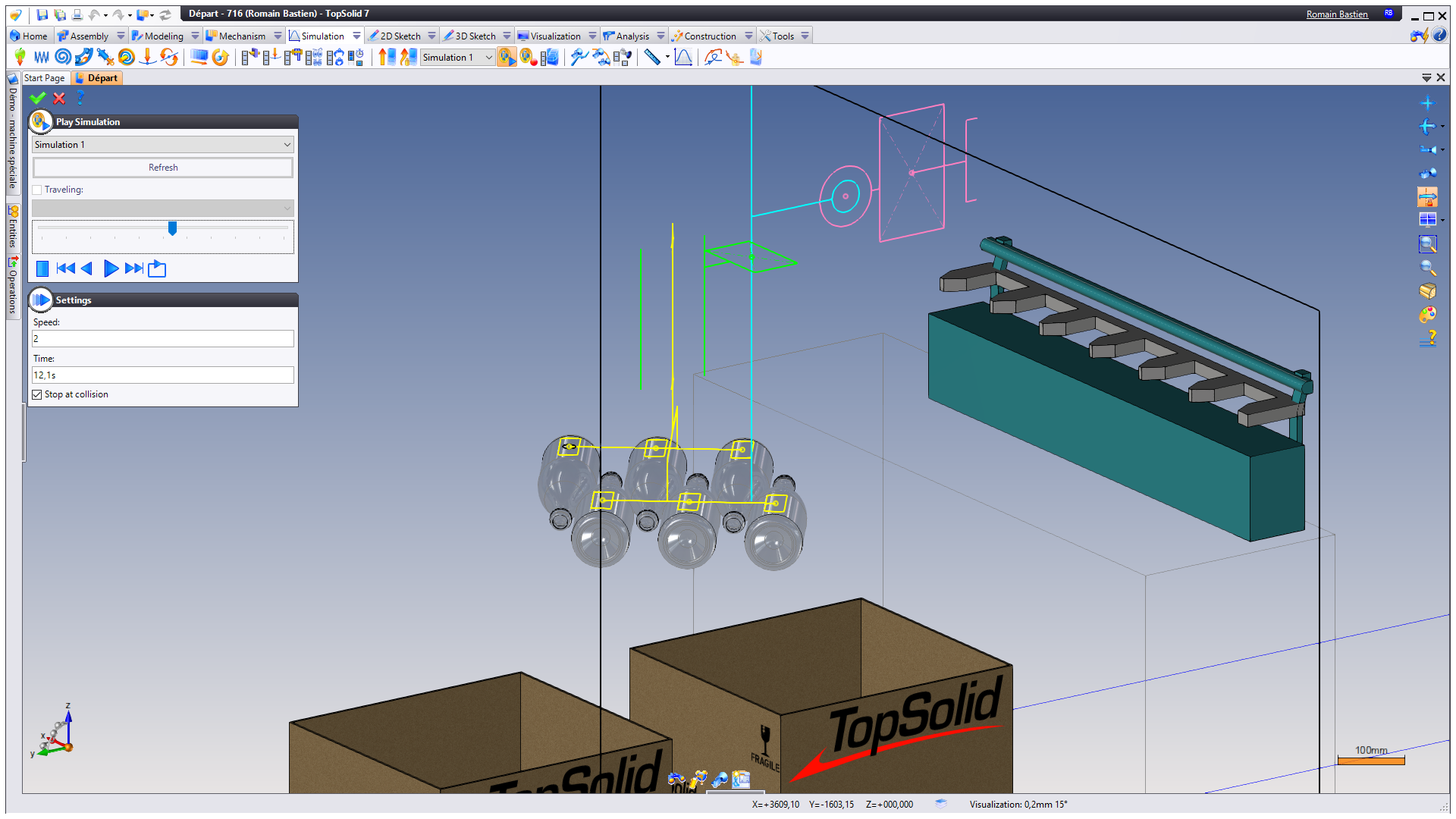This screenshot has height=819, width=1456.
Task: Click the color palette icon
Action: click(1427, 315)
